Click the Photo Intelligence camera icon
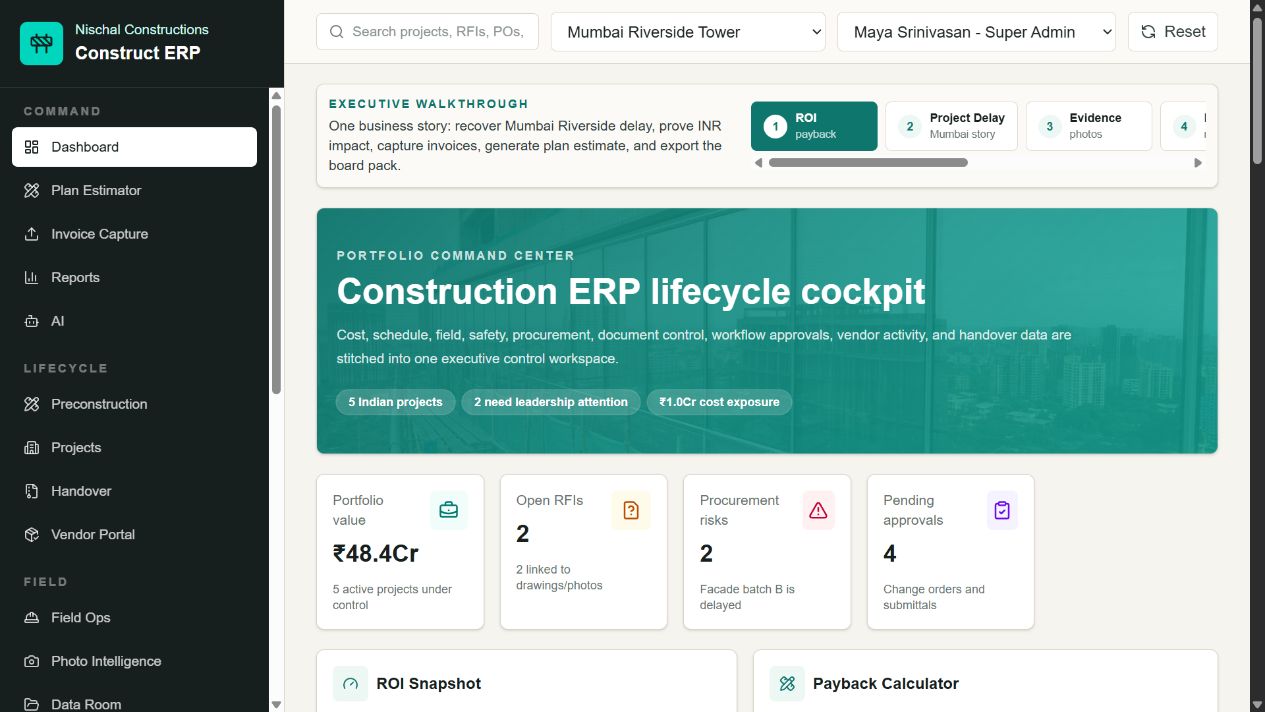Screen dimensions: 1265x712 (31, 661)
